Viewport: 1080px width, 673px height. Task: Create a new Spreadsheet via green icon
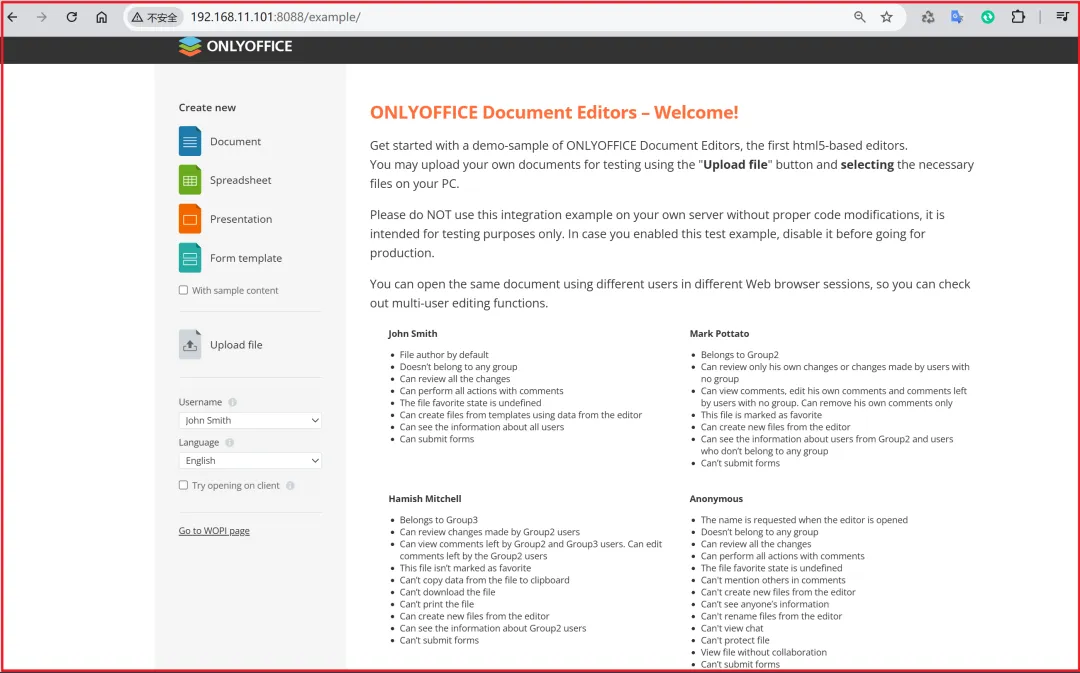190,180
